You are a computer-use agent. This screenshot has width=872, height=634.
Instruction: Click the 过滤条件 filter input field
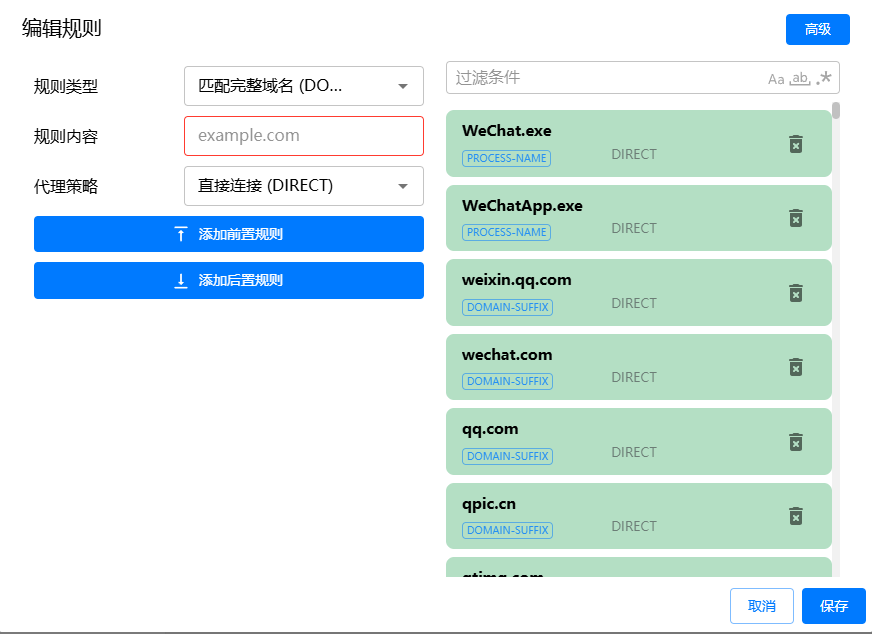tap(600, 78)
